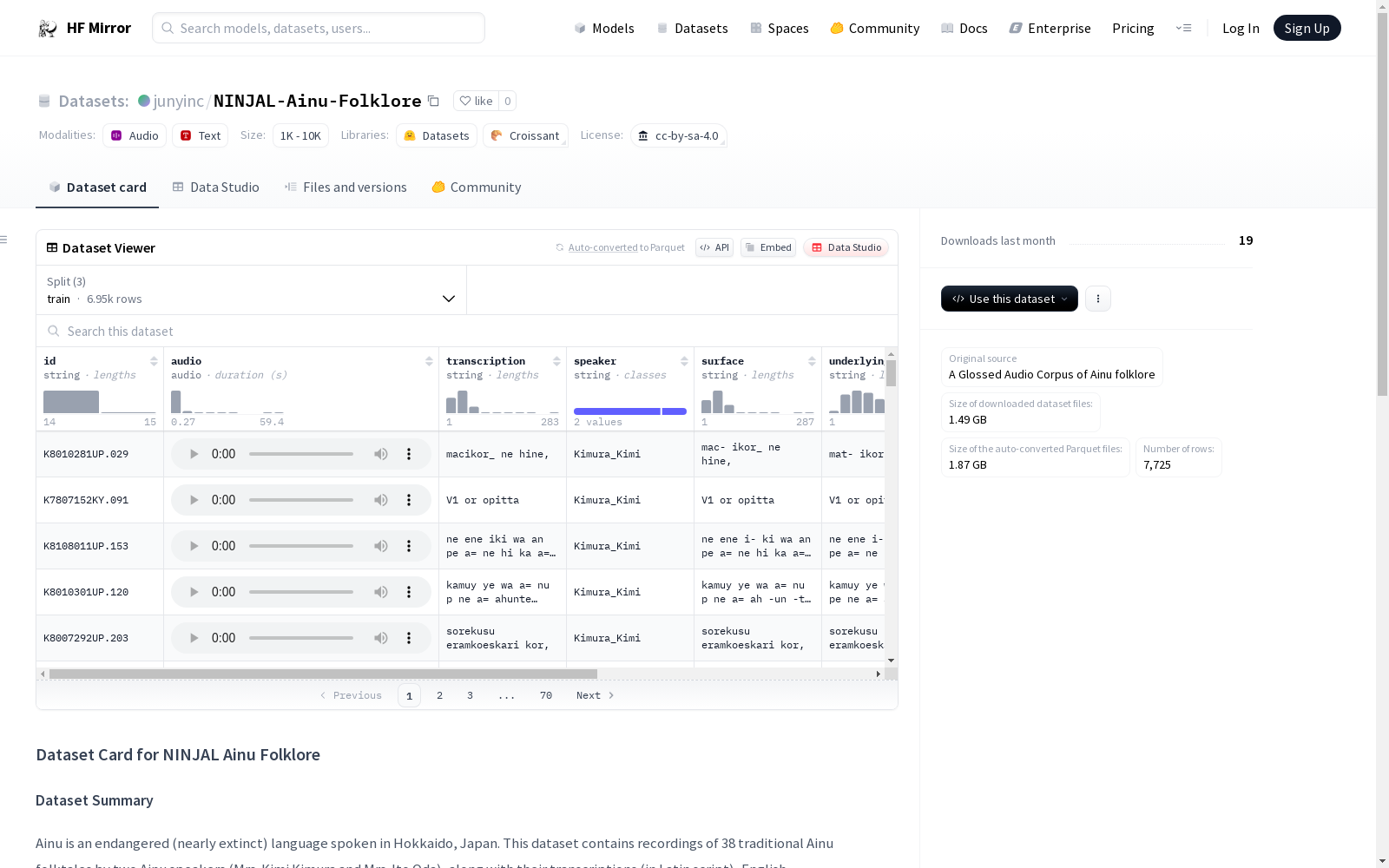This screenshot has height=868, width=1389.
Task: Open Datasets in the top navigation
Action: click(692, 28)
